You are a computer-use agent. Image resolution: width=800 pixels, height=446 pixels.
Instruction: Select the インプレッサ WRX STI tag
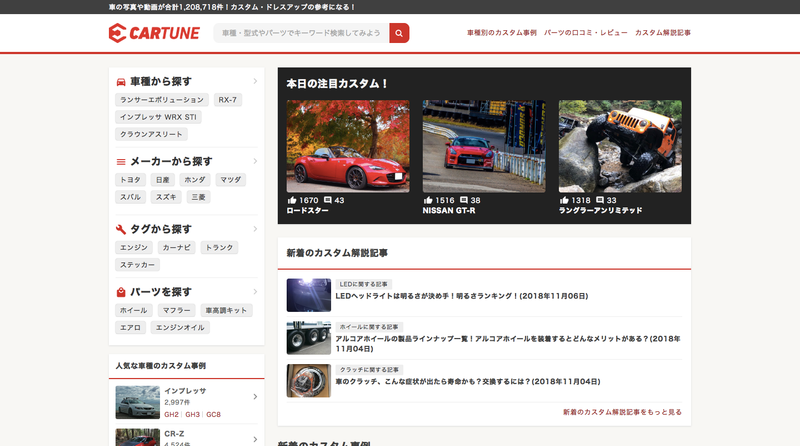point(158,117)
